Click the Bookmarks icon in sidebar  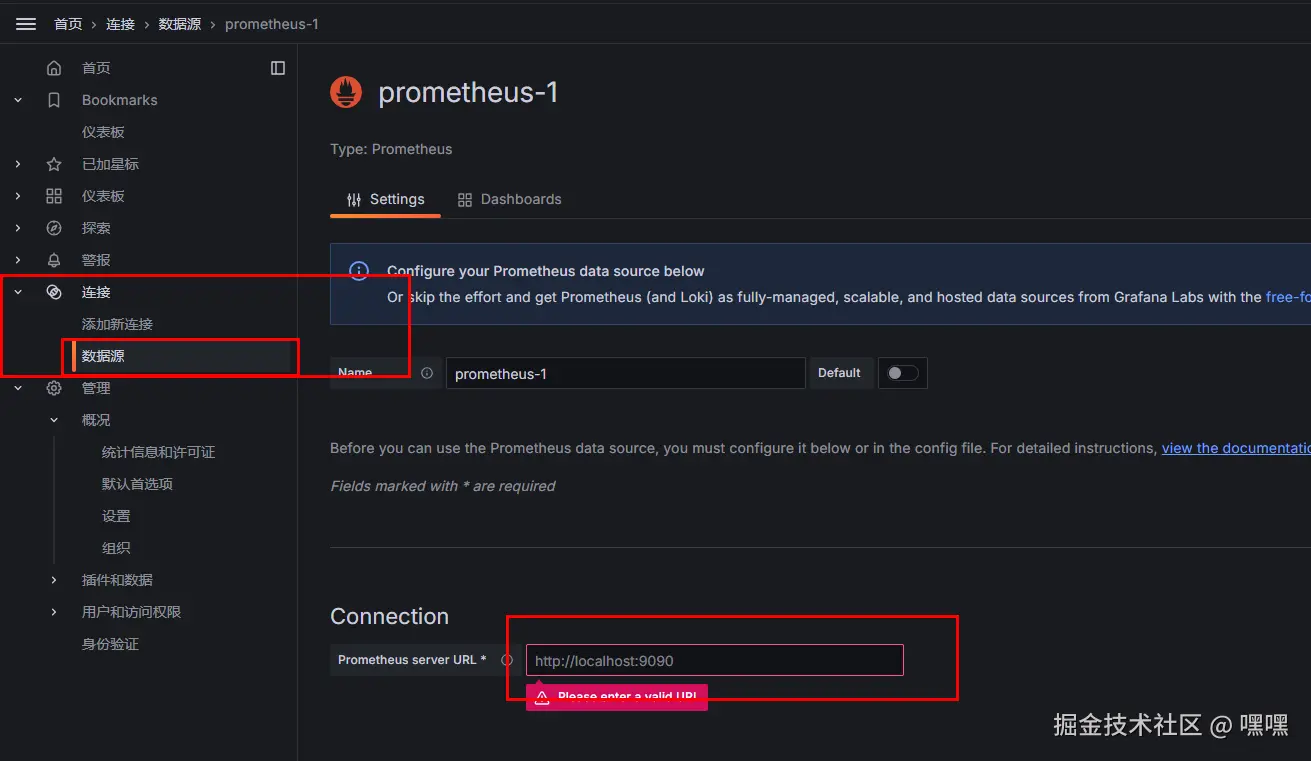point(54,100)
